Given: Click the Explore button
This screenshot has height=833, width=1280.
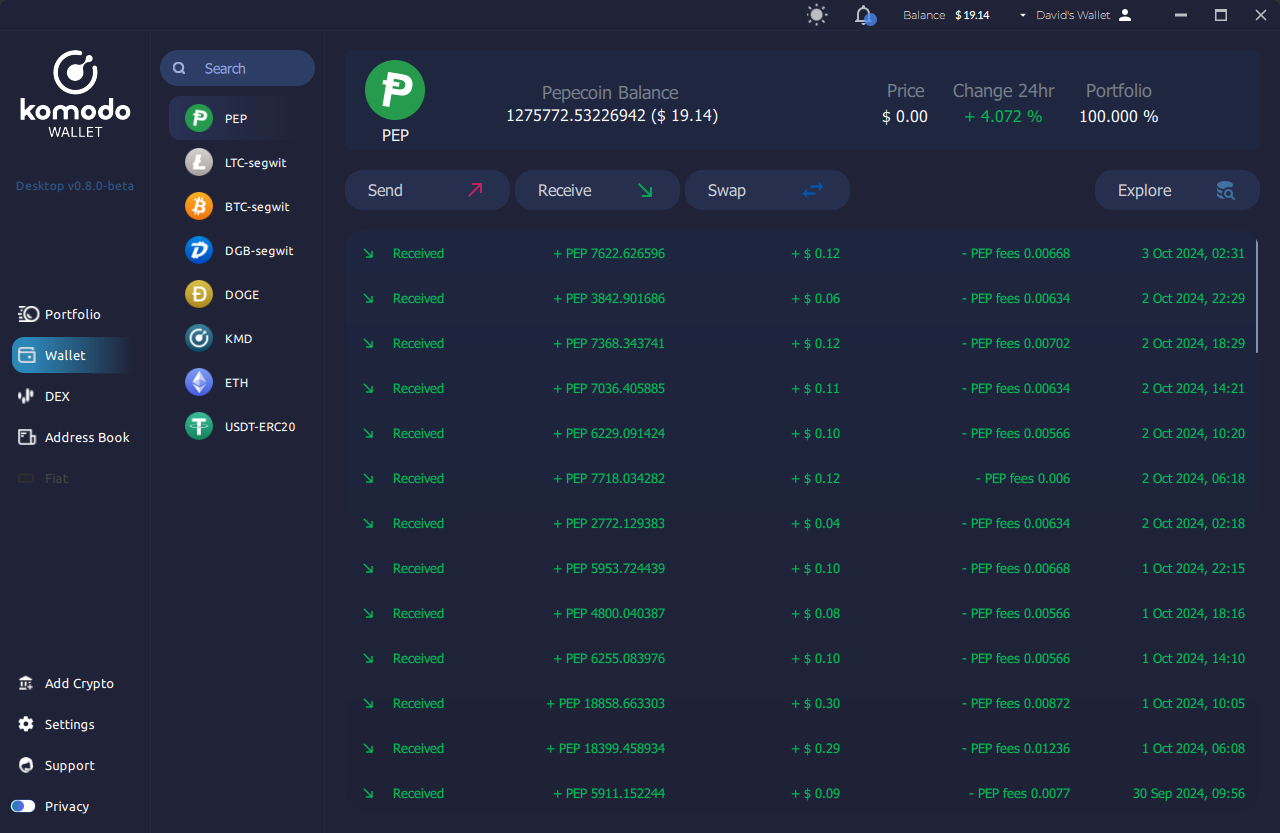Looking at the screenshot, I should click(1177, 190).
